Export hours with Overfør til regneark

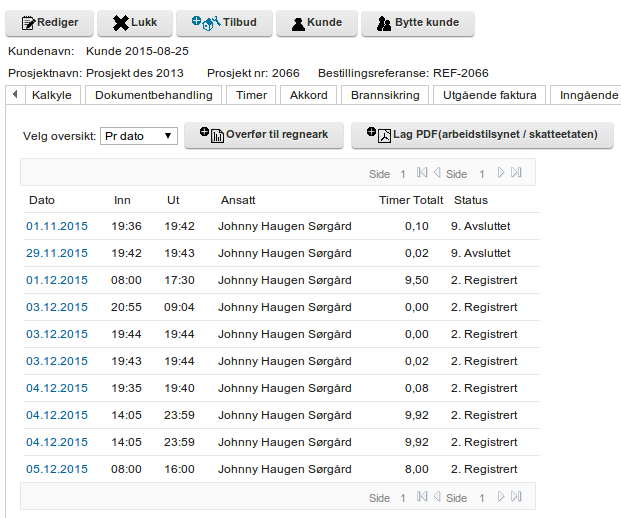pyautogui.click(x=264, y=135)
